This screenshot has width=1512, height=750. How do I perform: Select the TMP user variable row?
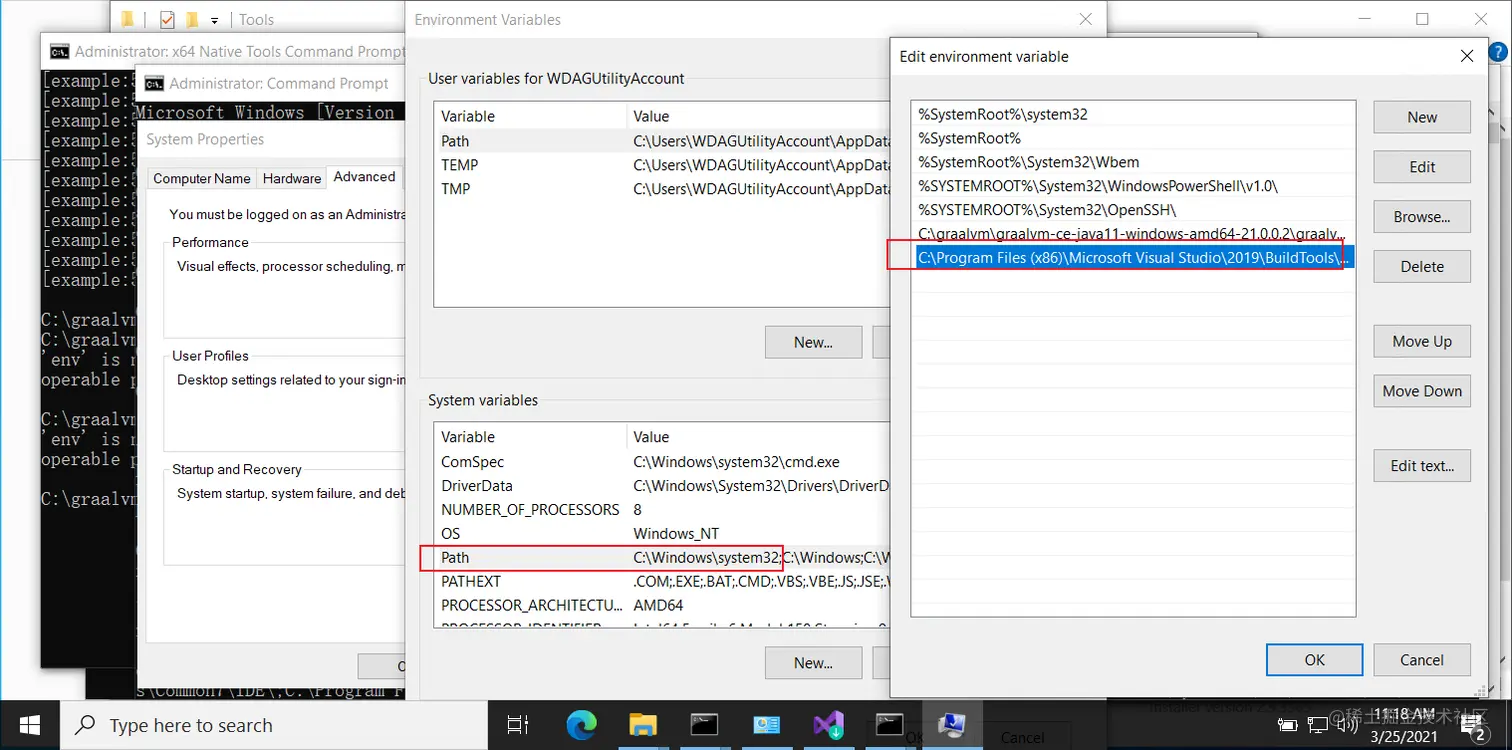[662, 189]
